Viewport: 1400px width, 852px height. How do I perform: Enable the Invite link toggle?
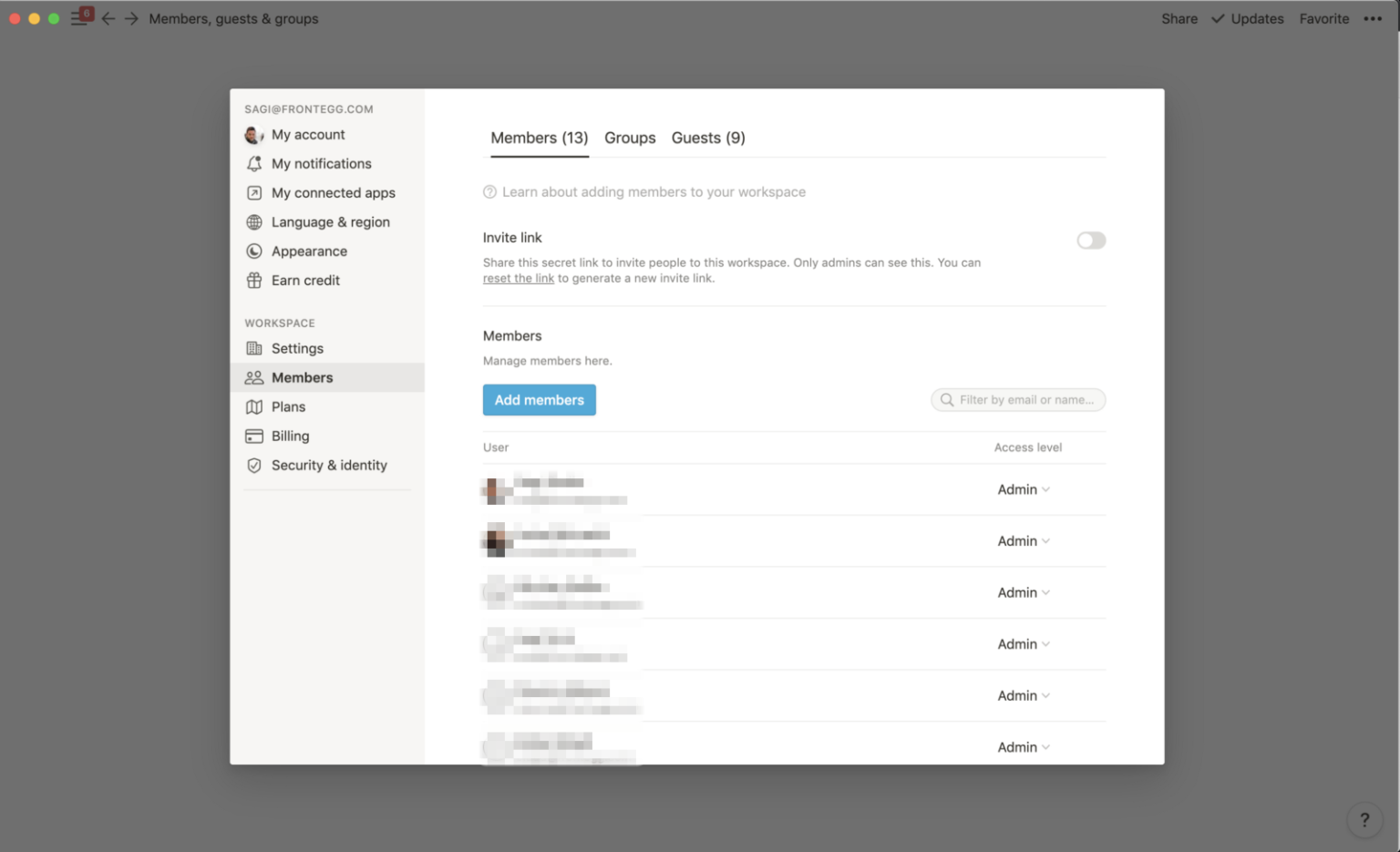[1090, 240]
